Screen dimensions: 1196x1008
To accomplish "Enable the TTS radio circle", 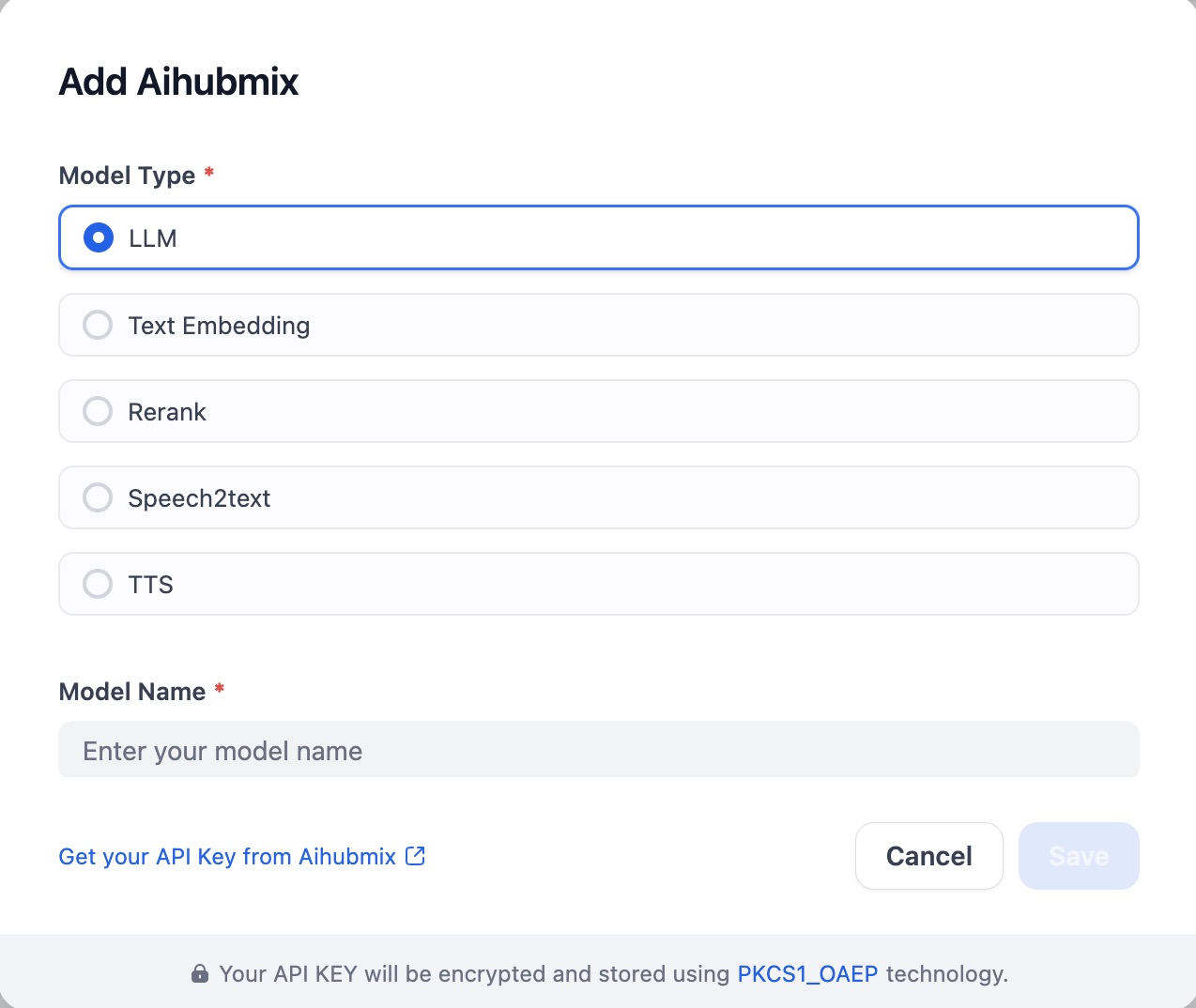I will pyautogui.click(x=98, y=585).
